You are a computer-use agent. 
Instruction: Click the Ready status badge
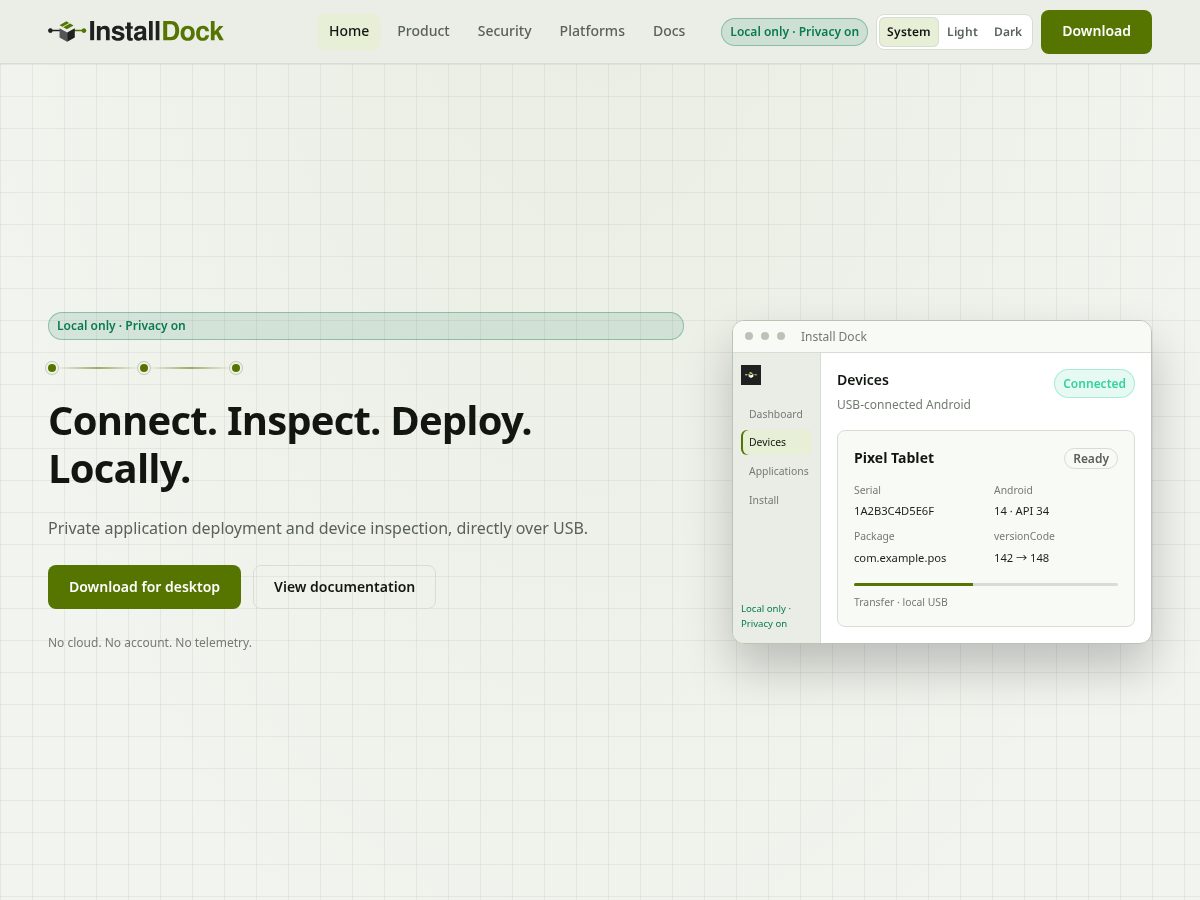1091,459
